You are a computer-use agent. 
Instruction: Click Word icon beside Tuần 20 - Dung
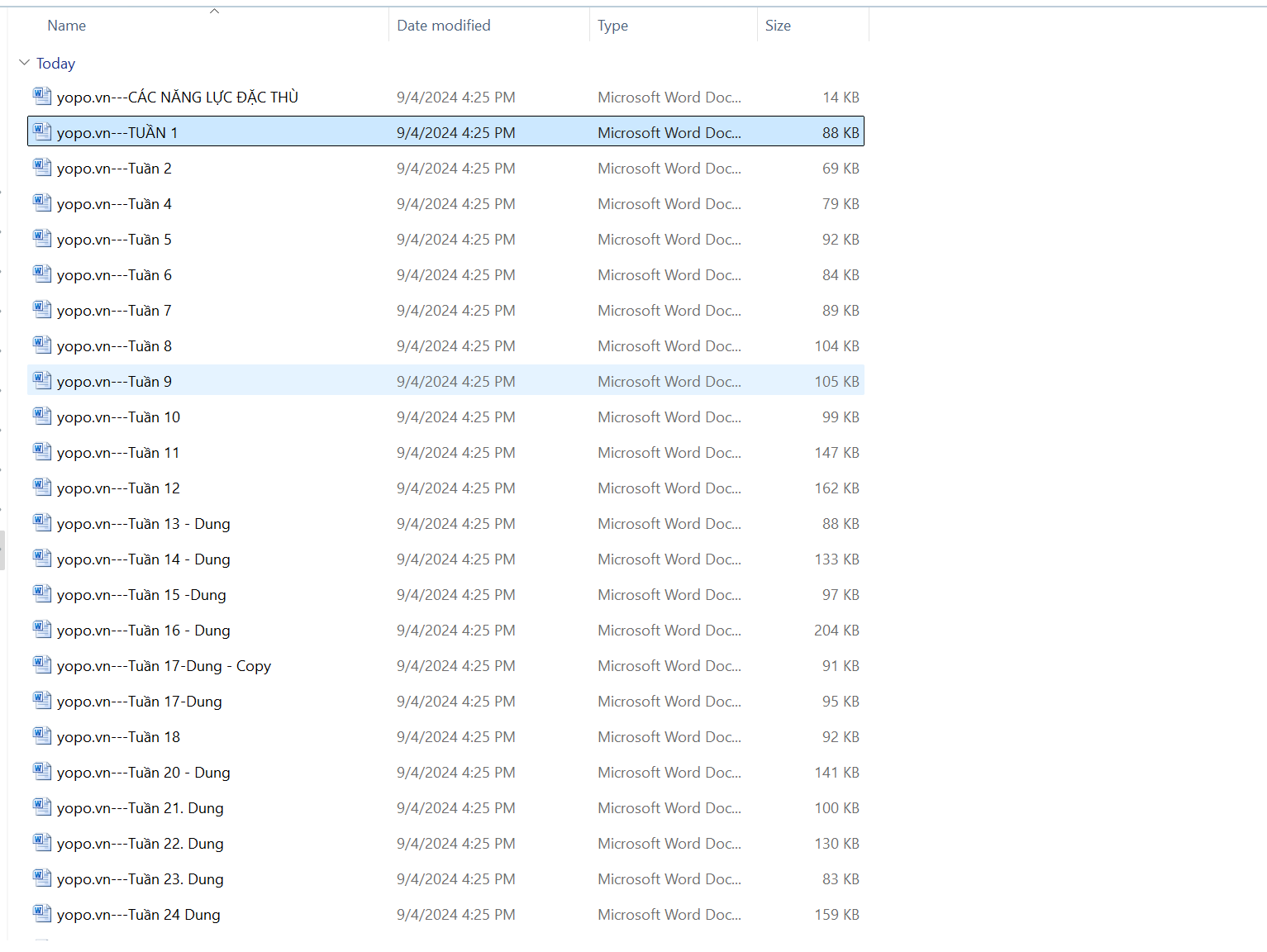tap(42, 771)
